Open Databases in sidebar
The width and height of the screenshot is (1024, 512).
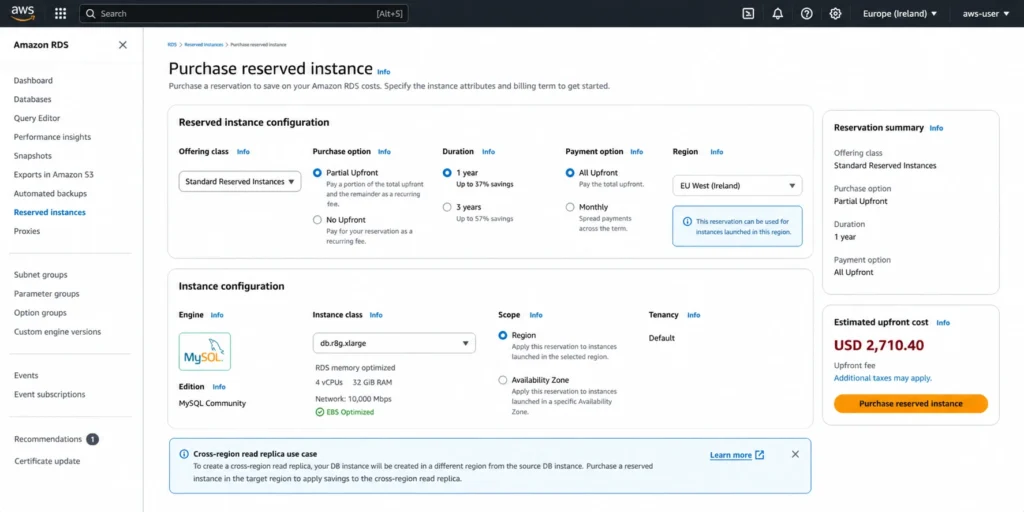[33, 99]
